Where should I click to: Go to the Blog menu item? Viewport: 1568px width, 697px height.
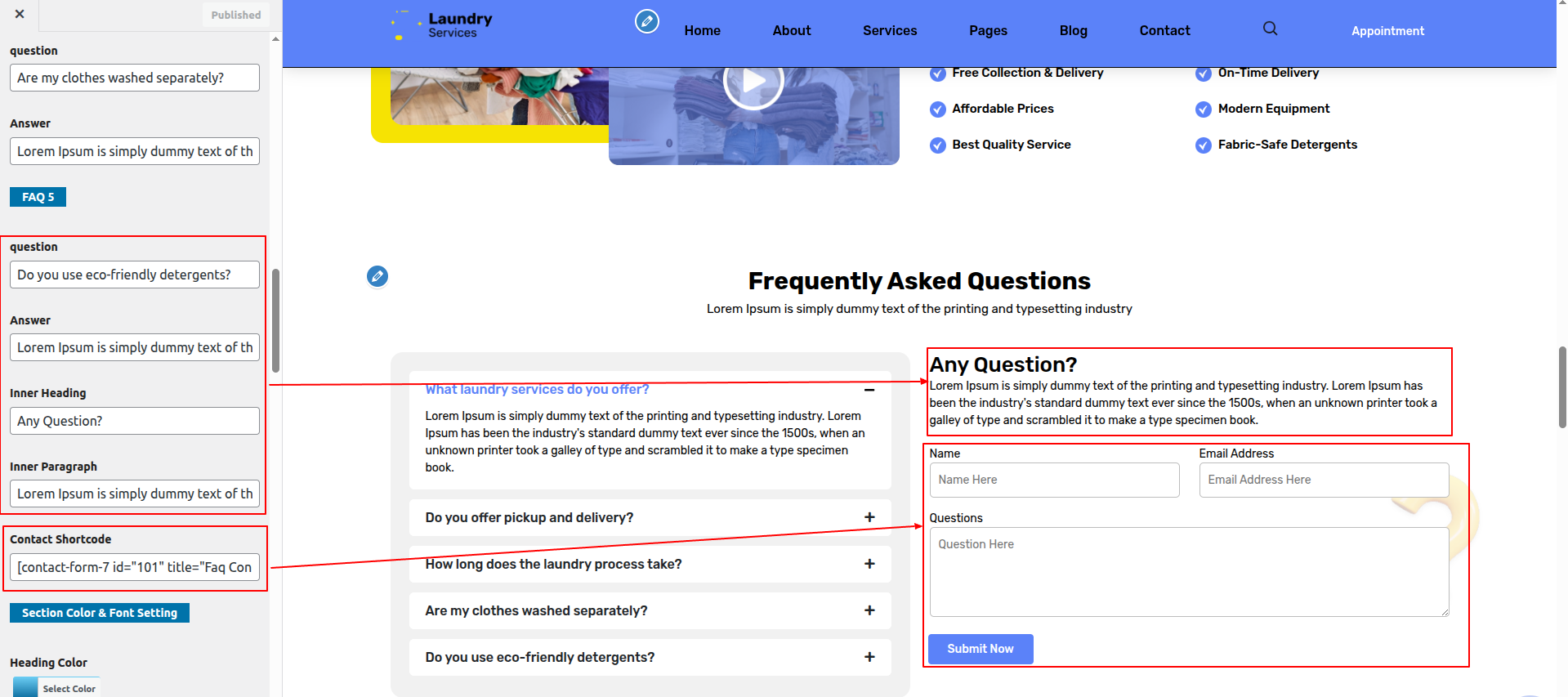tap(1073, 30)
